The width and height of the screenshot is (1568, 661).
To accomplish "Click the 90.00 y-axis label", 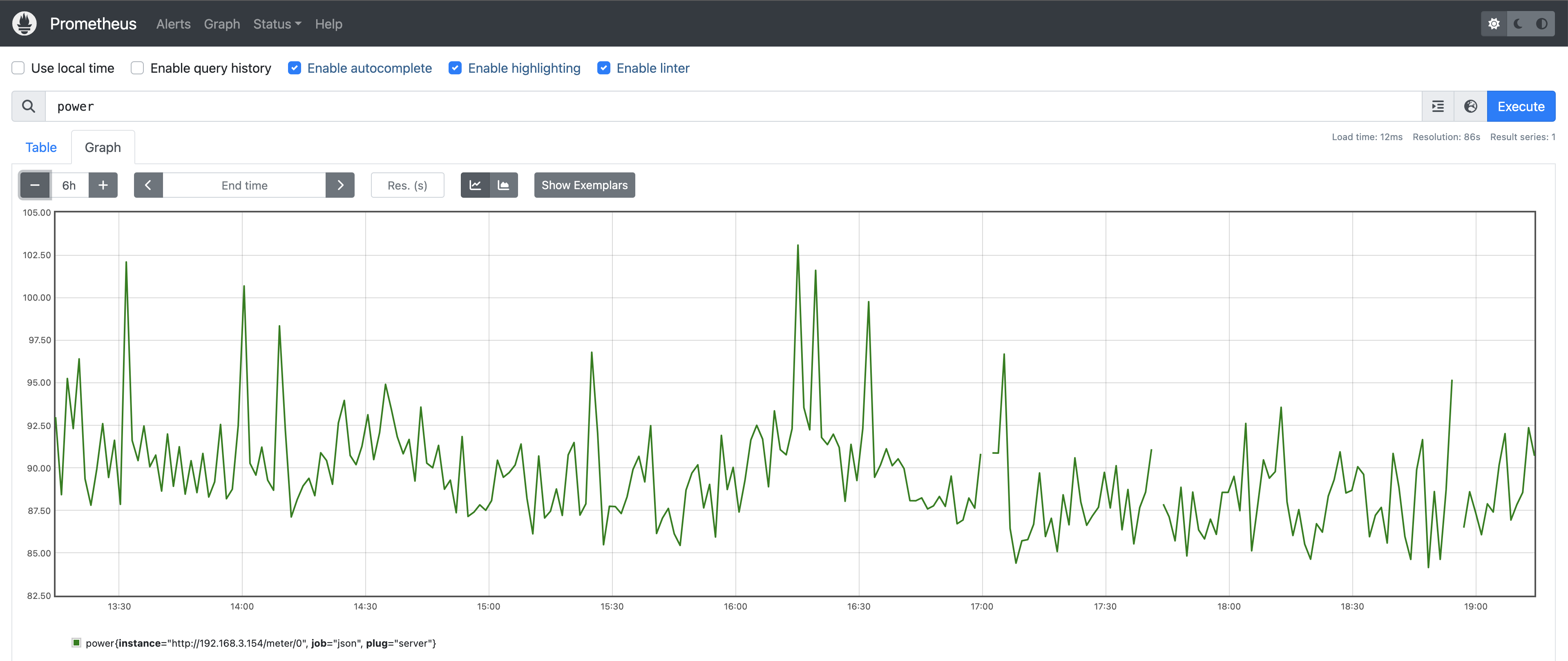I will 39,468.
